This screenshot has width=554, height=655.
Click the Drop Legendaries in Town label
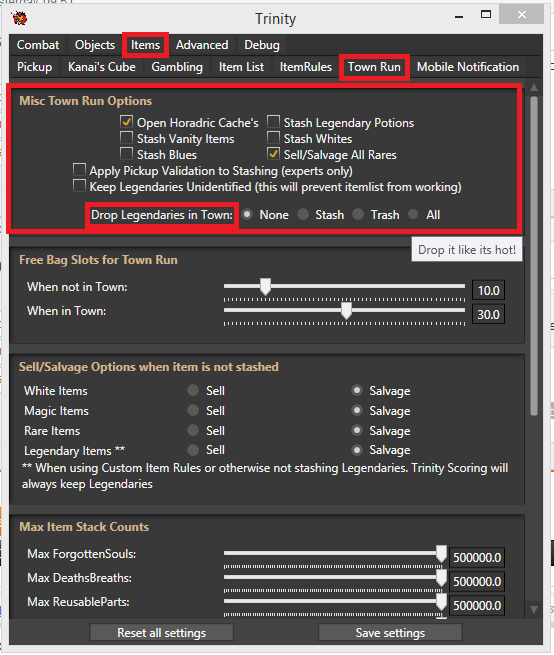(162, 215)
